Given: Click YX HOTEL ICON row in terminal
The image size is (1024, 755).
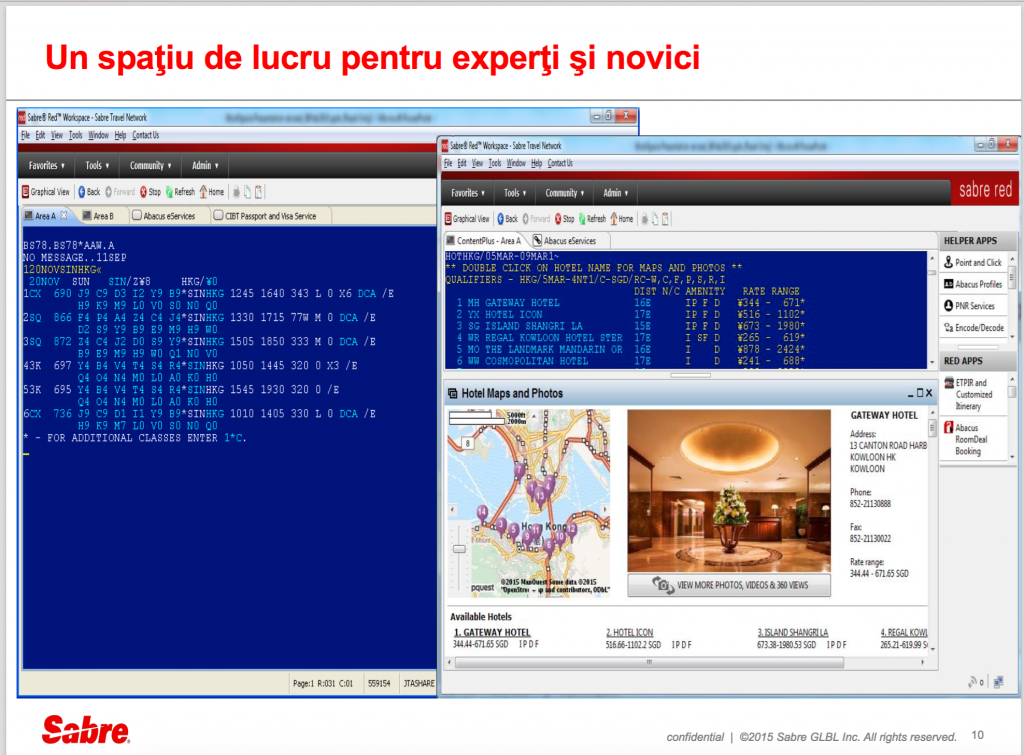Looking at the screenshot, I should [631, 314].
